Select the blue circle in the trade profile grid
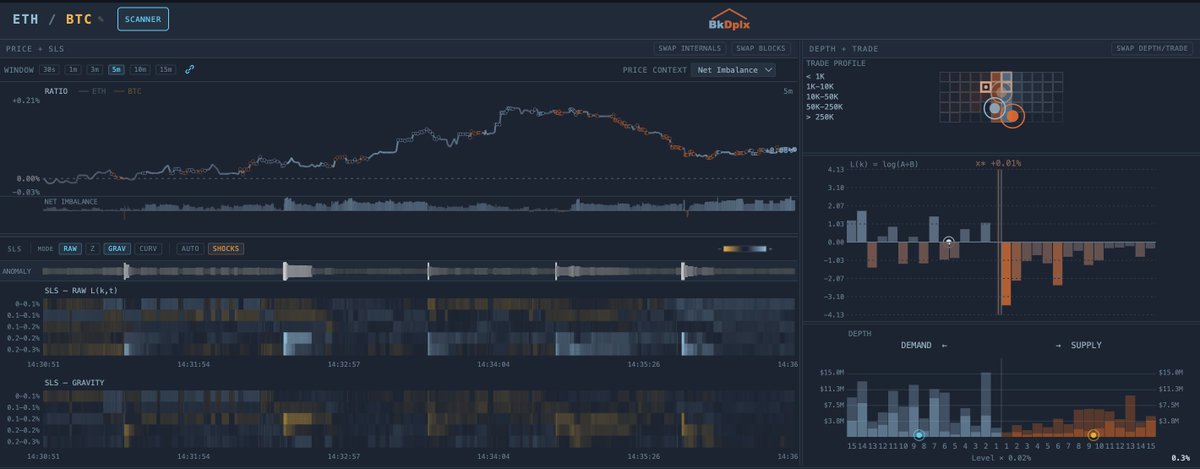1200x469 pixels. [993, 109]
